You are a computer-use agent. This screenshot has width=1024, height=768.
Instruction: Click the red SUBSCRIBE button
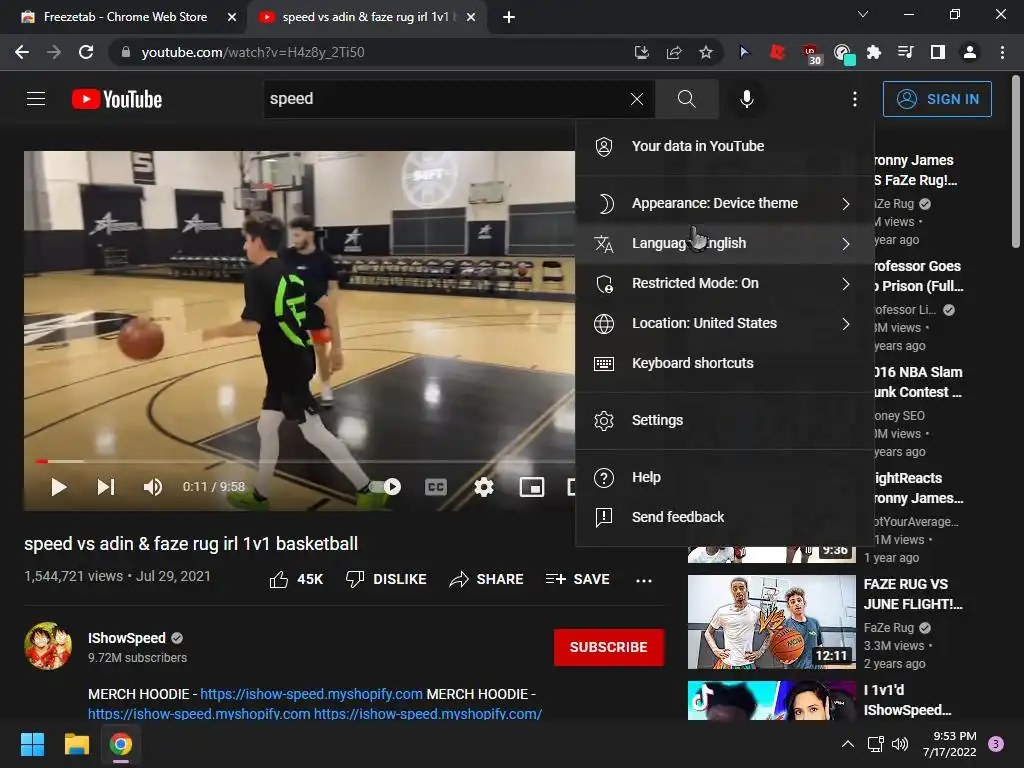point(609,647)
